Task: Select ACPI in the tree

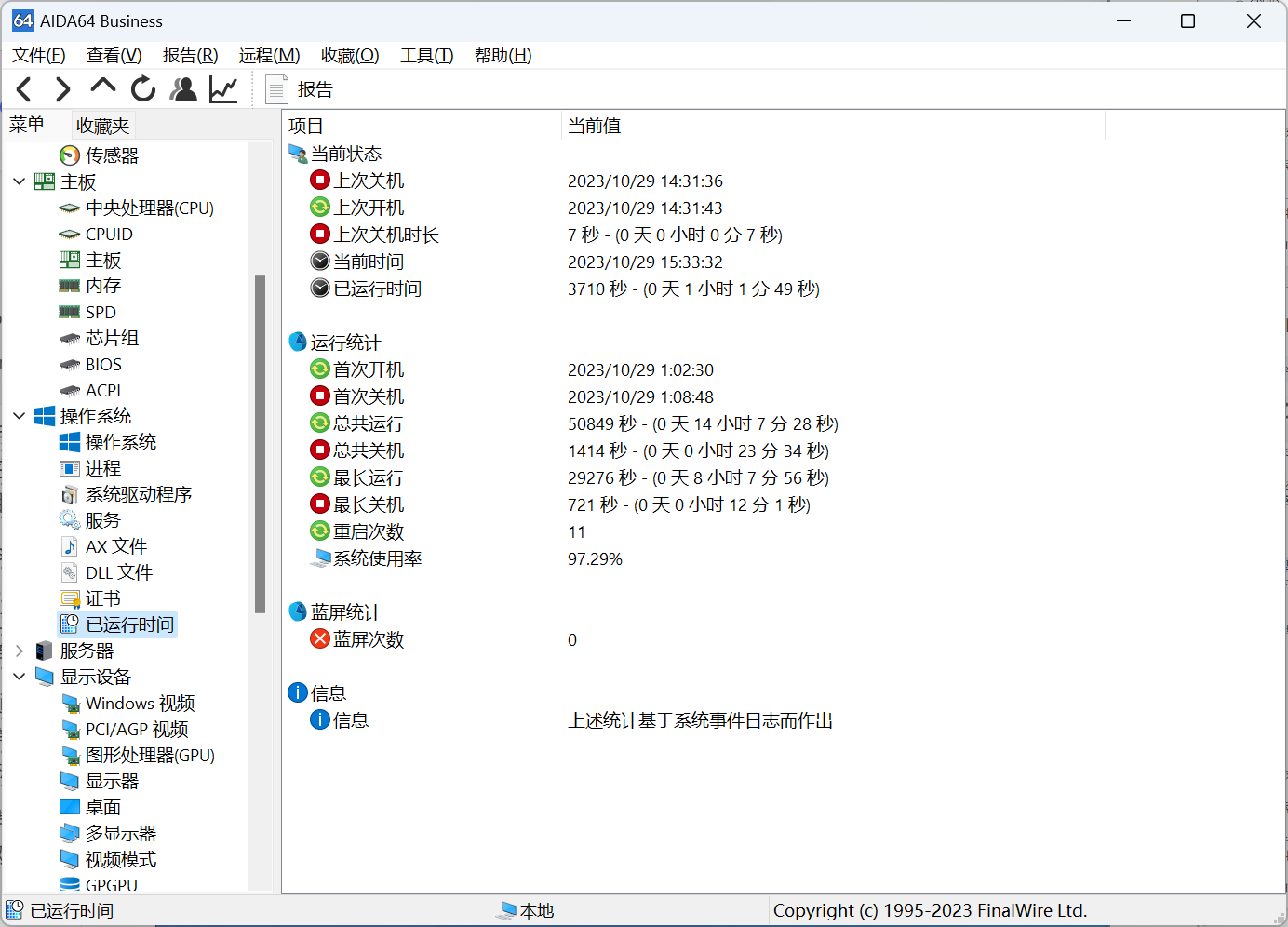Action: (x=103, y=391)
